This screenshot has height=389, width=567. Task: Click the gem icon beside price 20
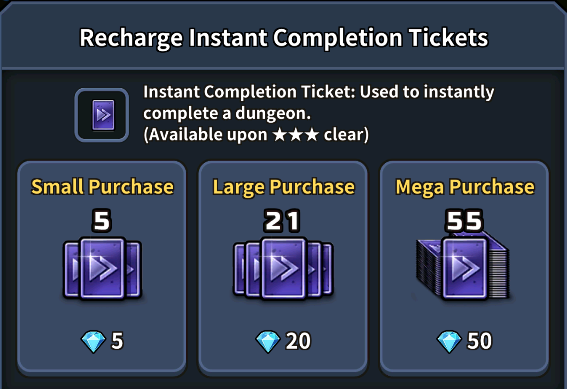(268, 341)
